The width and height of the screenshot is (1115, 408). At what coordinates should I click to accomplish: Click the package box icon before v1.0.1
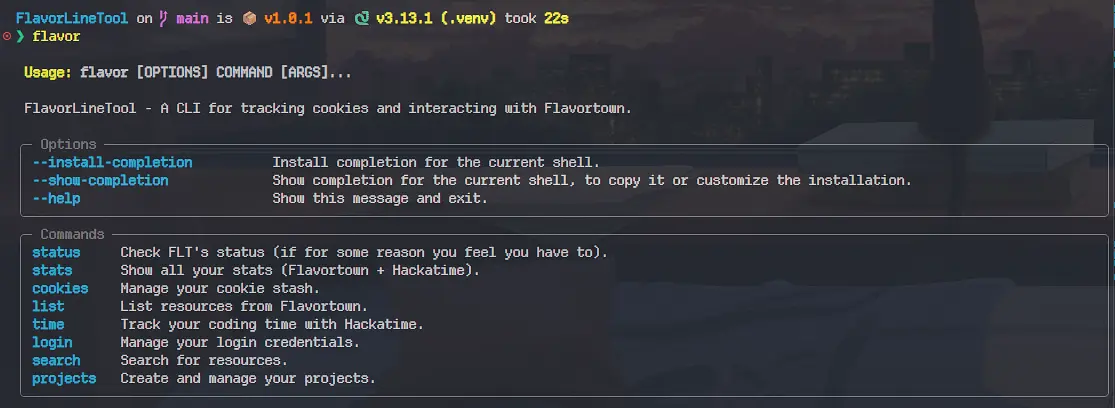coord(249,19)
